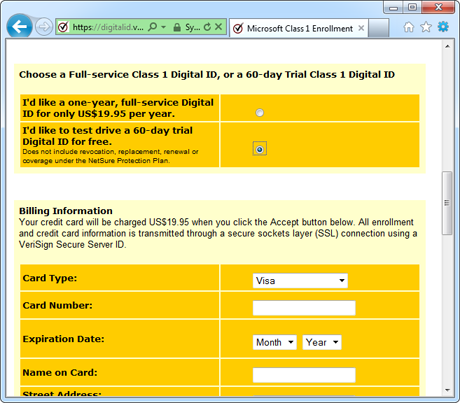Image resolution: width=460 pixels, height=403 pixels.
Task: Click the scrollbar up arrow
Action: pos(447,46)
